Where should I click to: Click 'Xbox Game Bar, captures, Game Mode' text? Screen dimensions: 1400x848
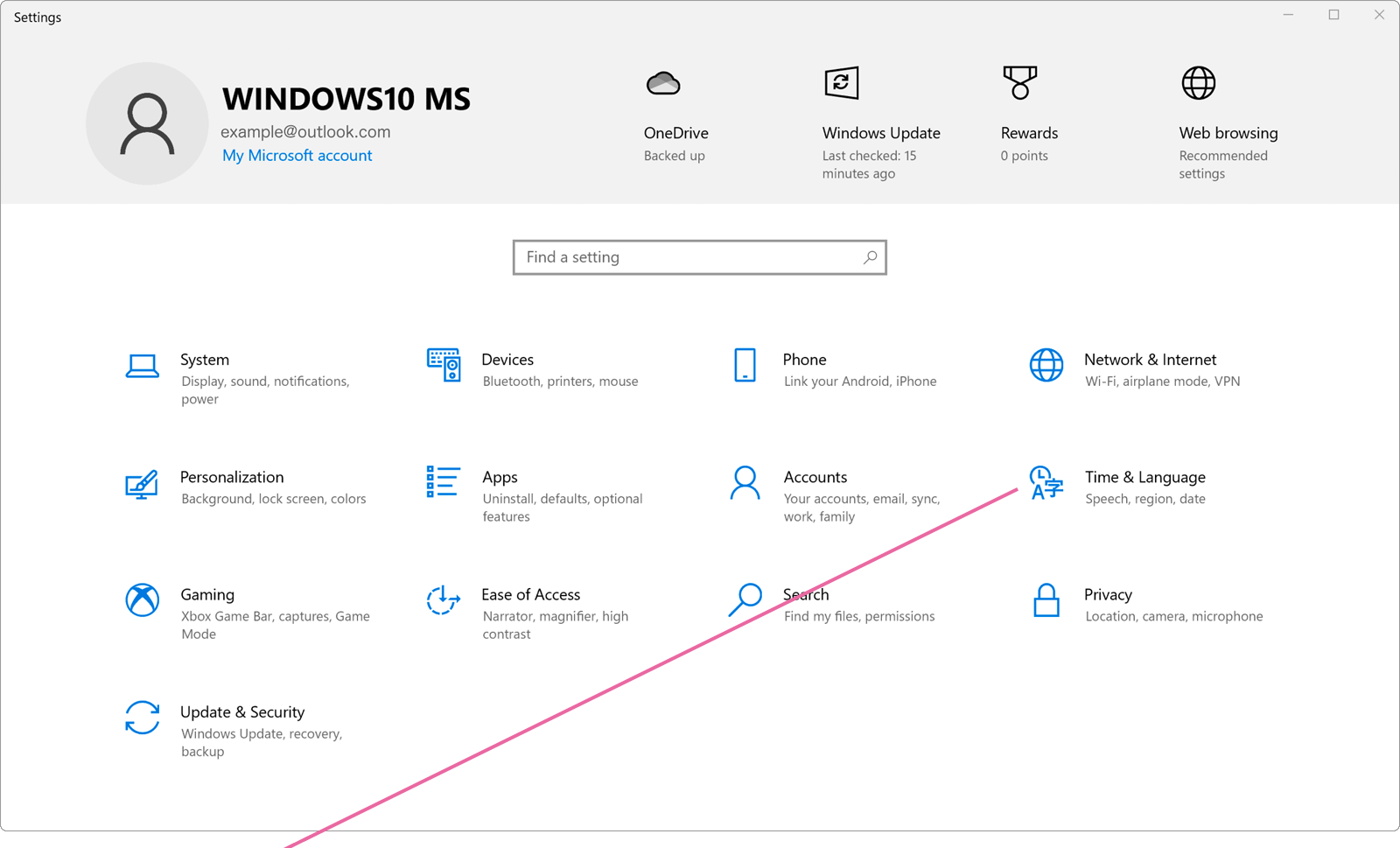(x=276, y=625)
